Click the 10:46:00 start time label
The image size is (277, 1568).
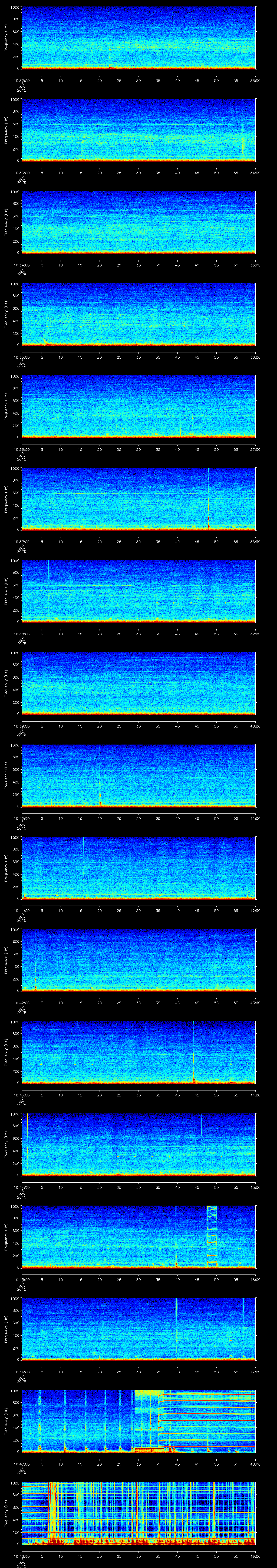click(21, 1371)
